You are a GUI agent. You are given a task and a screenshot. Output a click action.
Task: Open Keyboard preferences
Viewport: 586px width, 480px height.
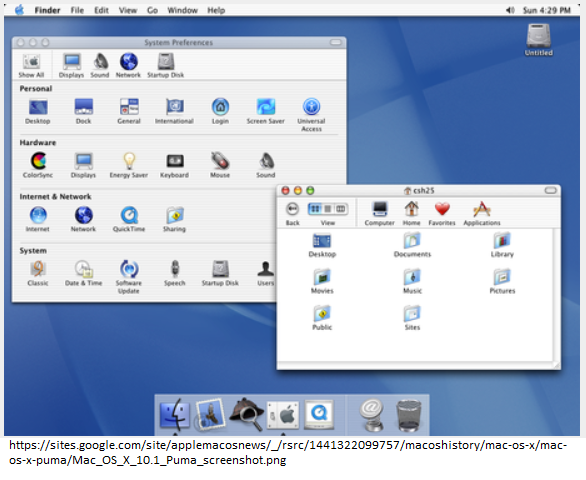pos(174,165)
